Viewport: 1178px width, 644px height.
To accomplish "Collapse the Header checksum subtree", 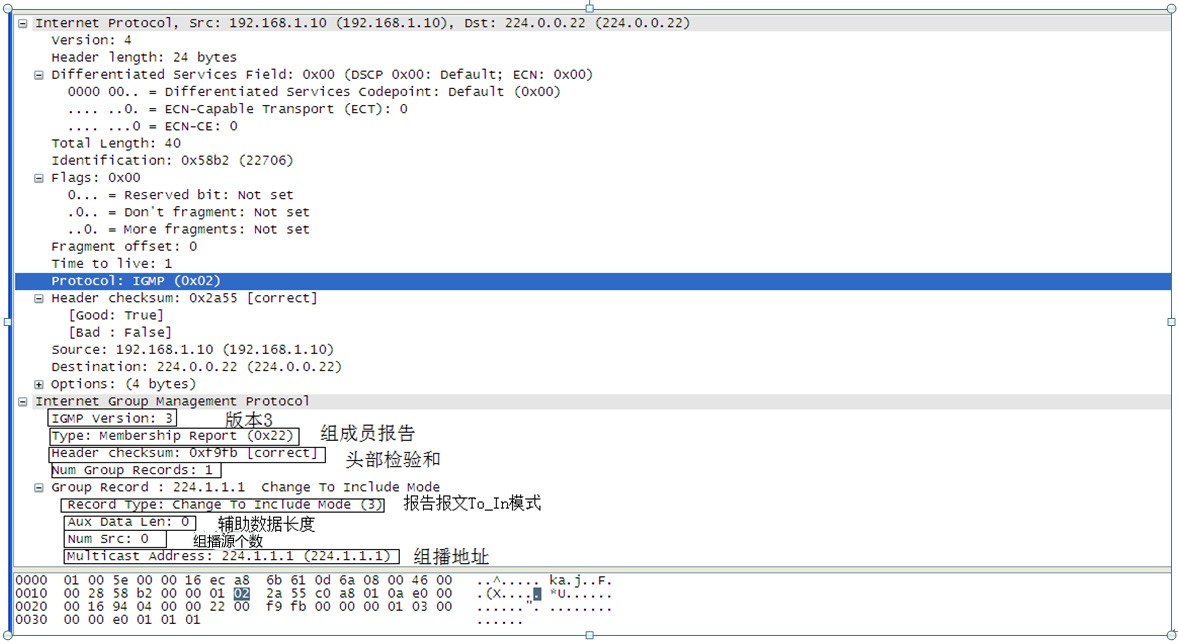I will [x=37, y=297].
